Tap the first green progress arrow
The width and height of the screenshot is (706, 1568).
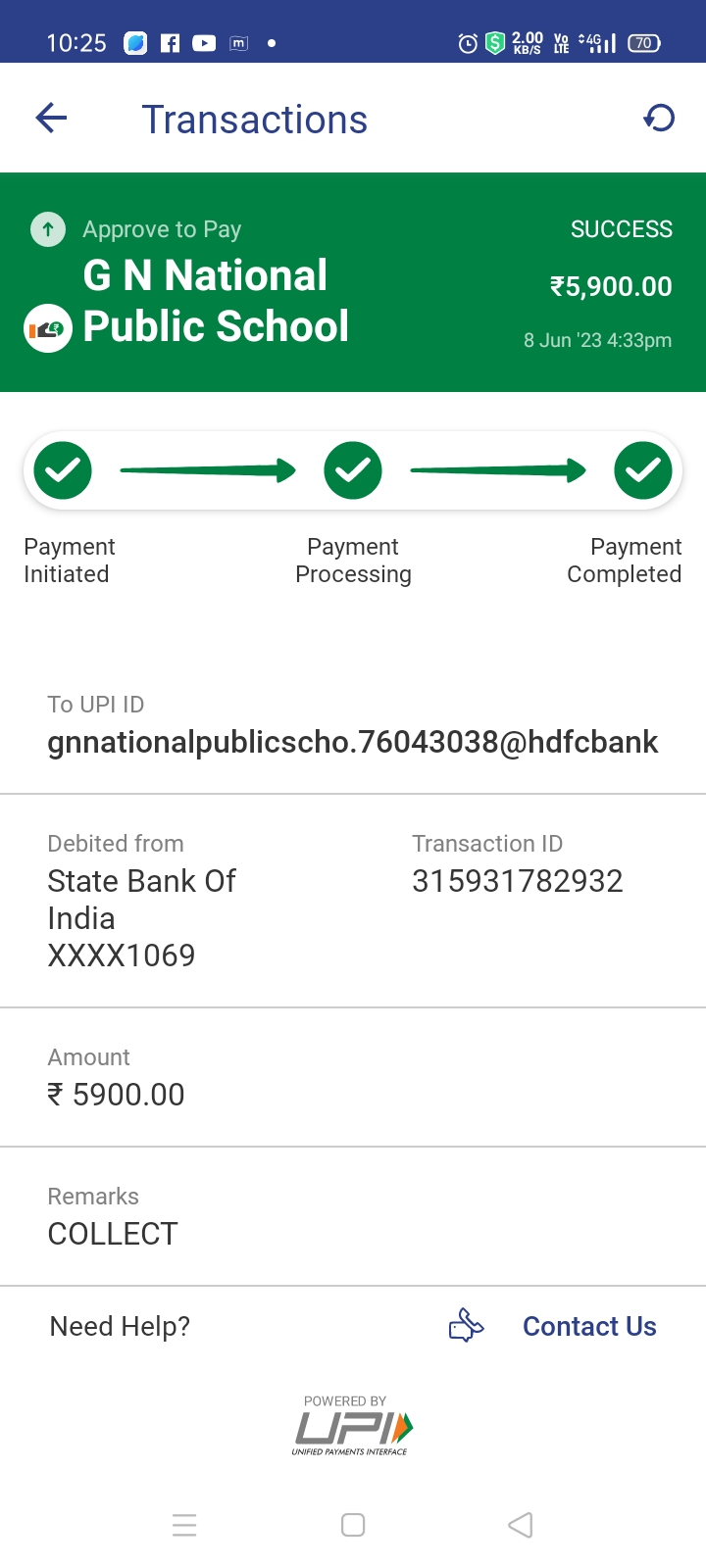[208, 471]
